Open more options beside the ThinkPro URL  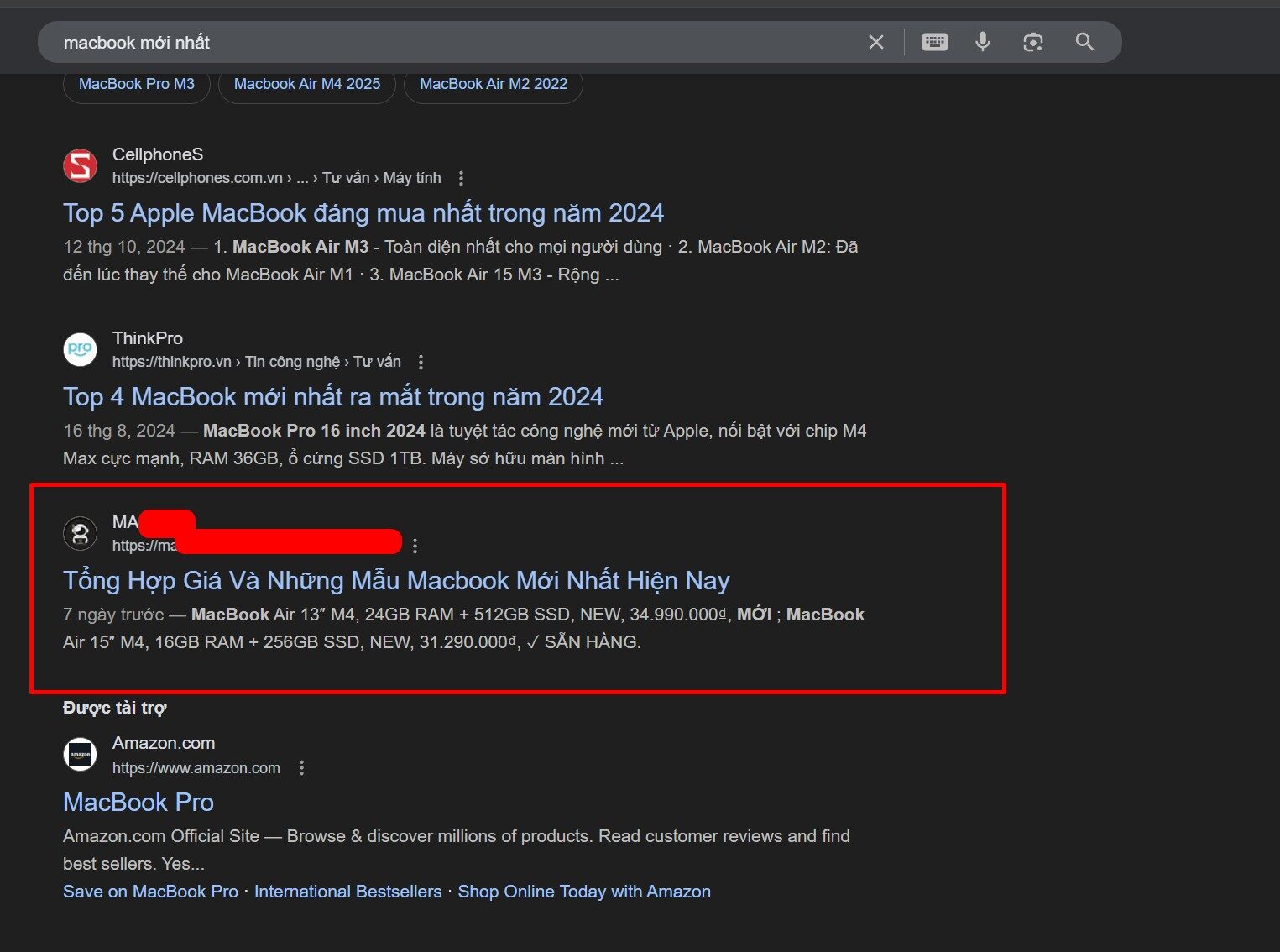point(421,362)
